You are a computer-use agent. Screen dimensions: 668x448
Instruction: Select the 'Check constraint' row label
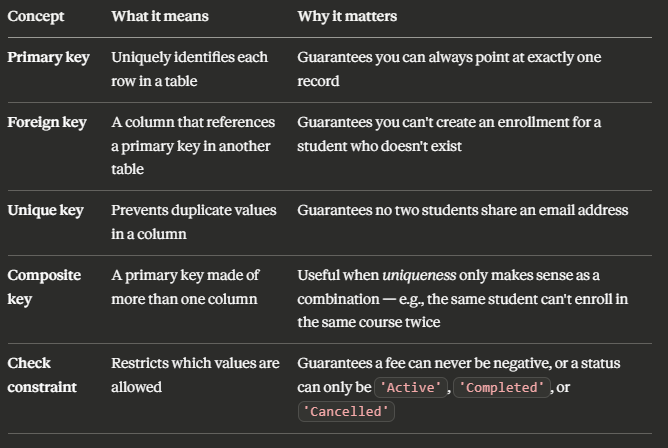coord(42,375)
